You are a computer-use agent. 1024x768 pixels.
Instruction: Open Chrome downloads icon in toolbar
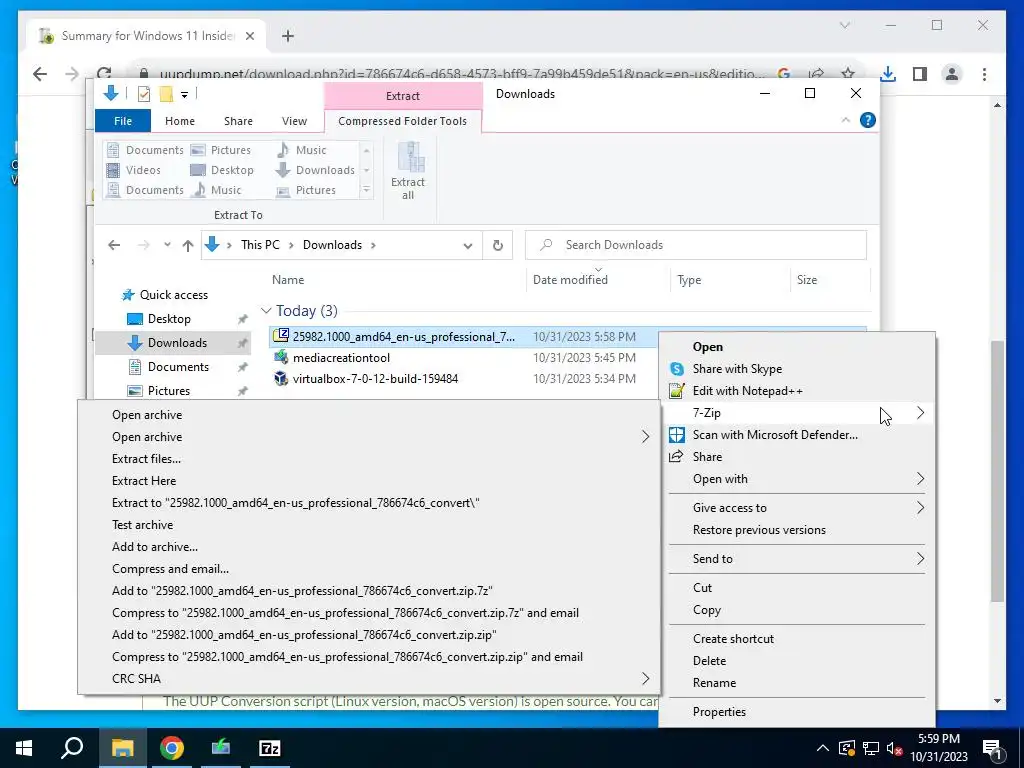tap(888, 74)
